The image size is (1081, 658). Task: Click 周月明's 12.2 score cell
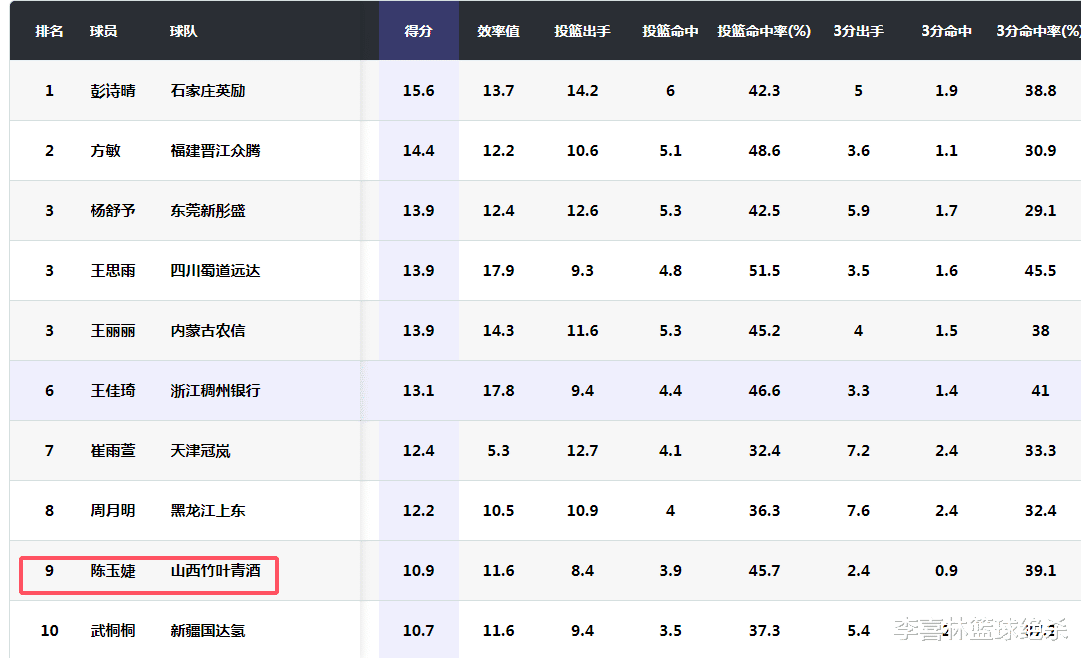418,511
